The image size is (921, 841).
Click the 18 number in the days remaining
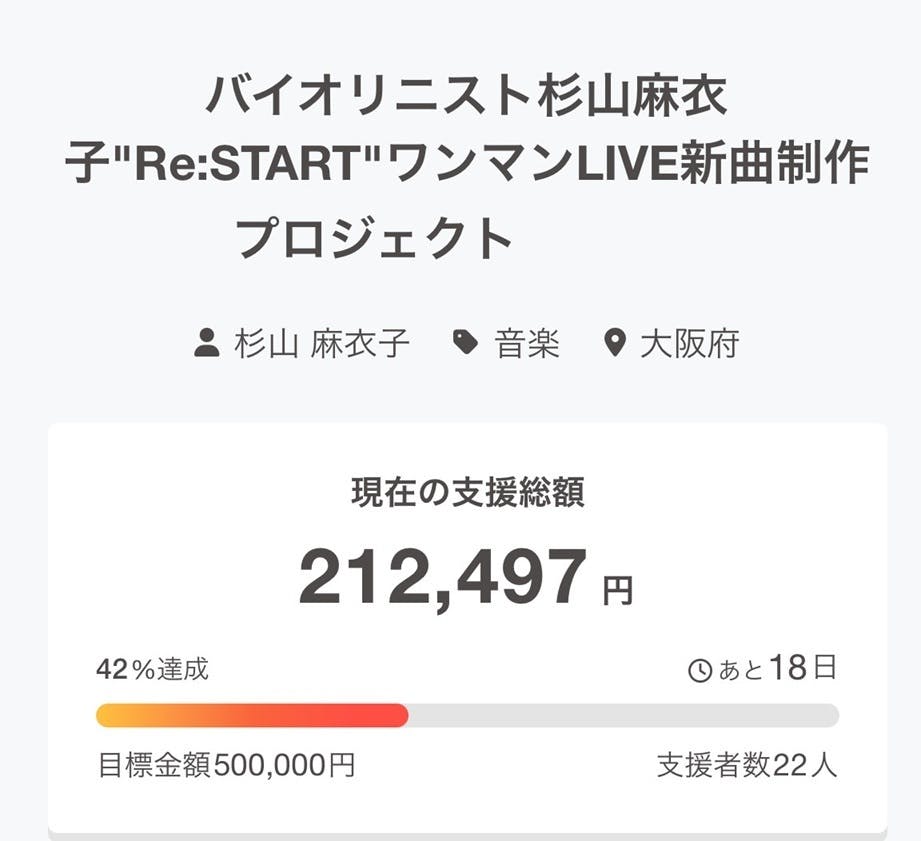coord(788,668)
